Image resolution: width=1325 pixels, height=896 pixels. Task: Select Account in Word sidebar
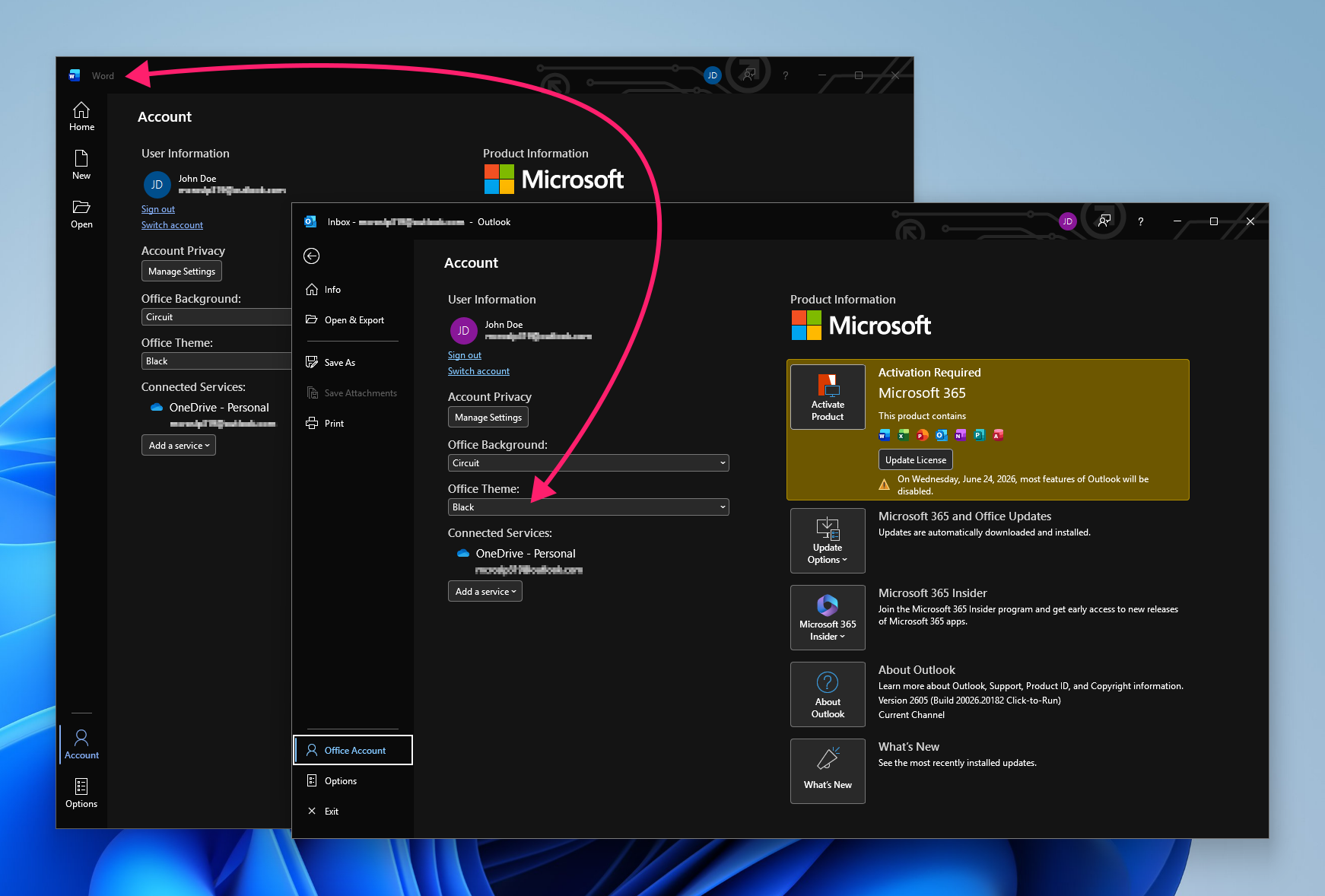tap(81, 745)
